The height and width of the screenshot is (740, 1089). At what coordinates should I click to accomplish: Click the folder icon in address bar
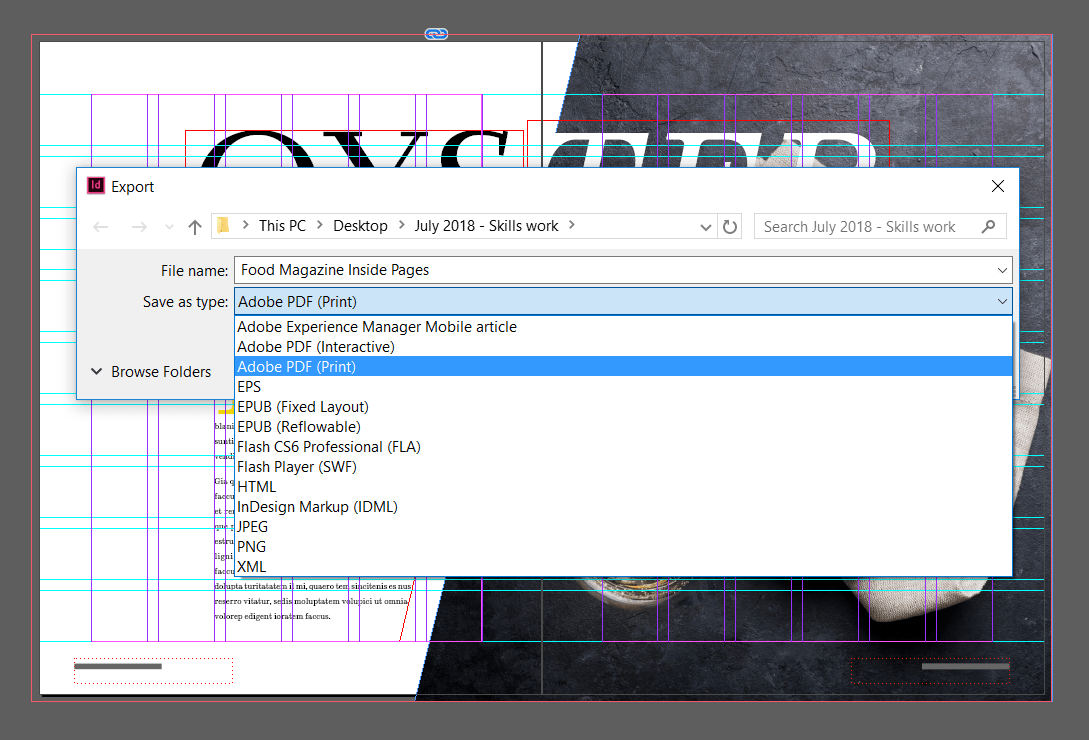(223, 226)
